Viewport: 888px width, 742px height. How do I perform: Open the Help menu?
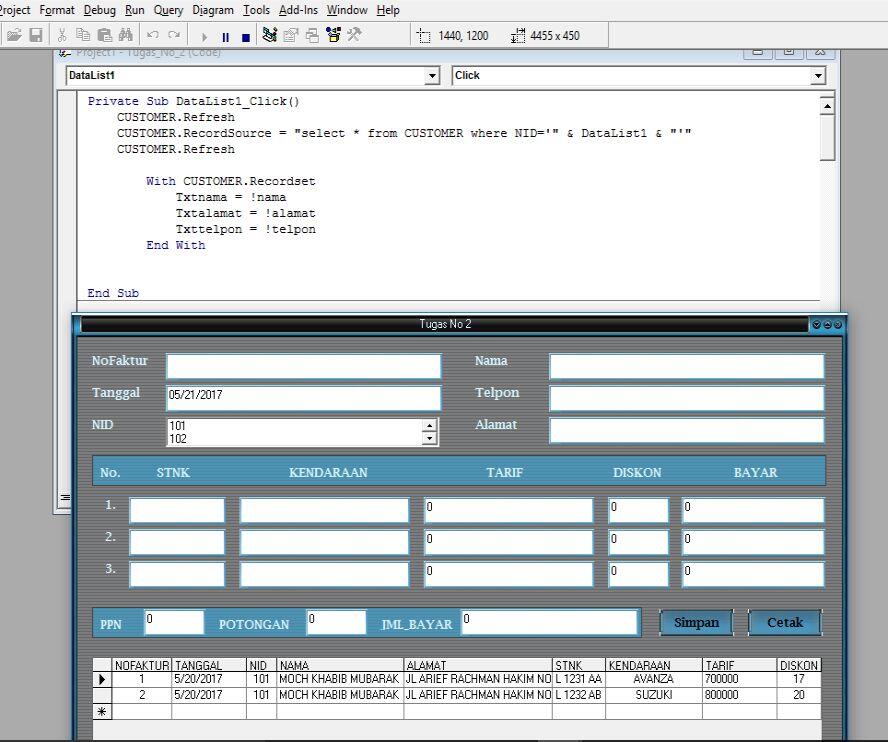point(388,10)
